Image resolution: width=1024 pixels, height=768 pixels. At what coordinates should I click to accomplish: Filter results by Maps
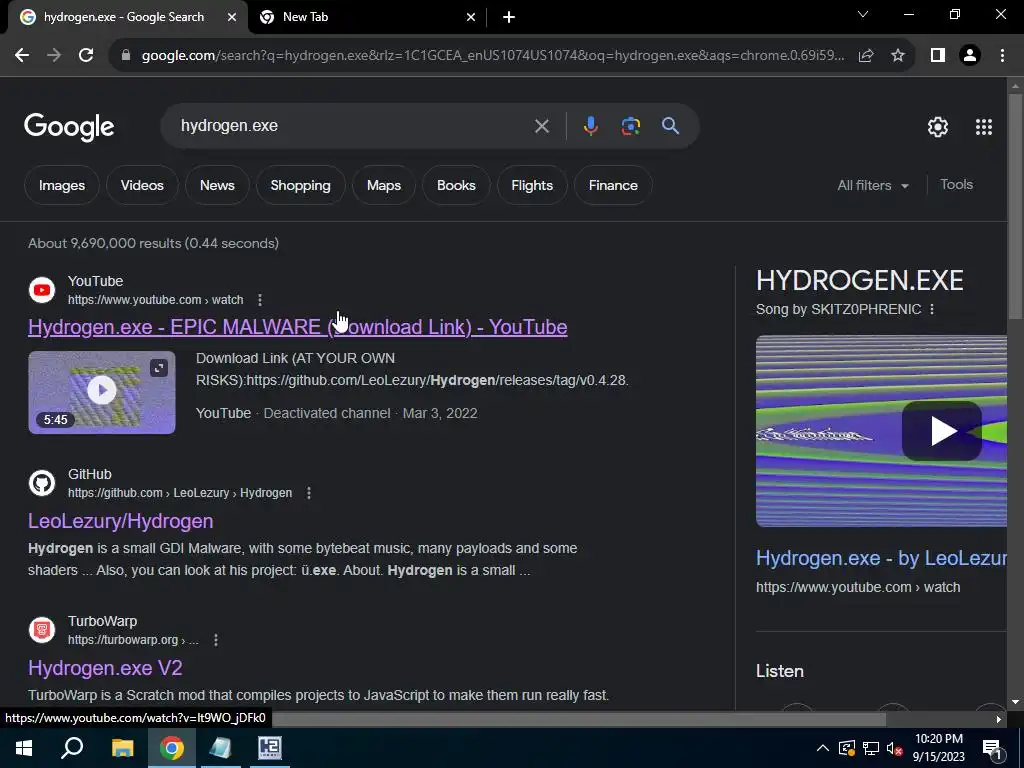[x=383, y=185]
